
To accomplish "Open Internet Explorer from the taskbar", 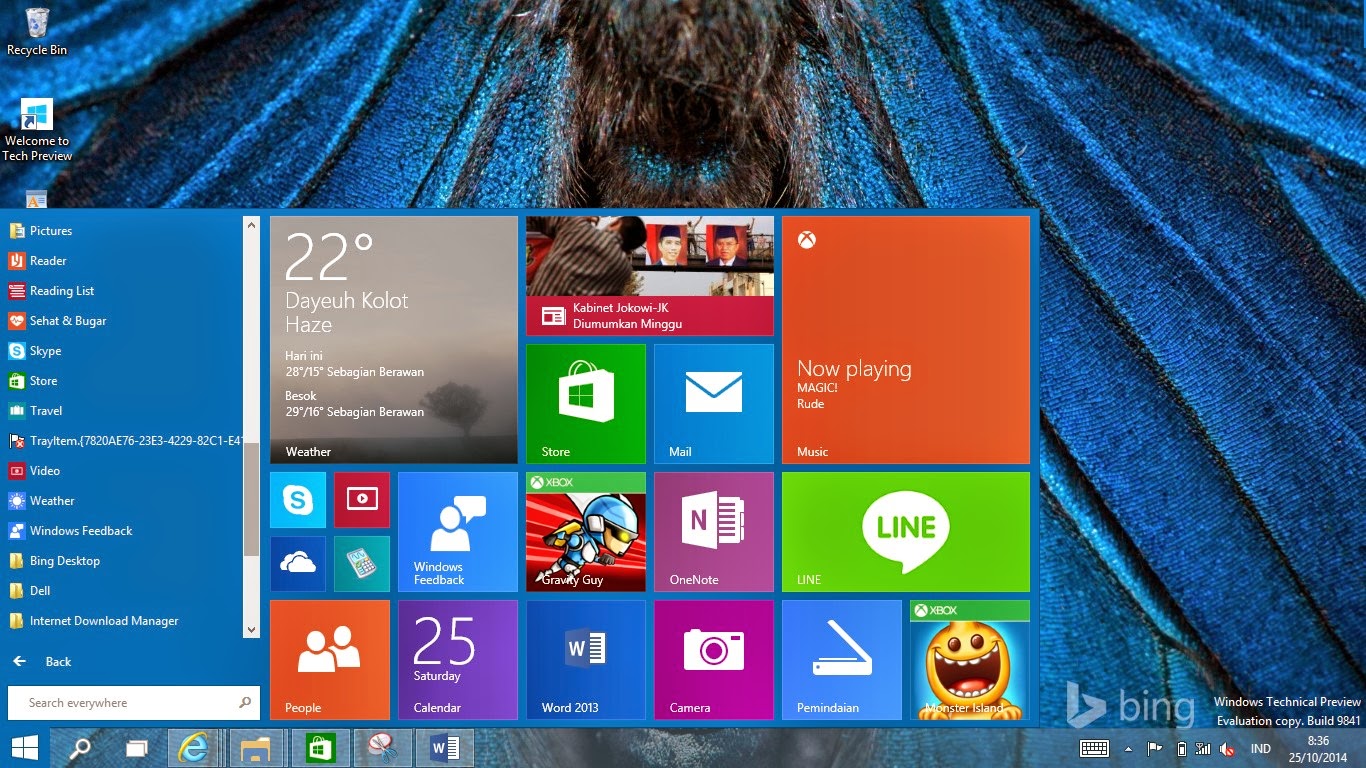I will 195,747.
